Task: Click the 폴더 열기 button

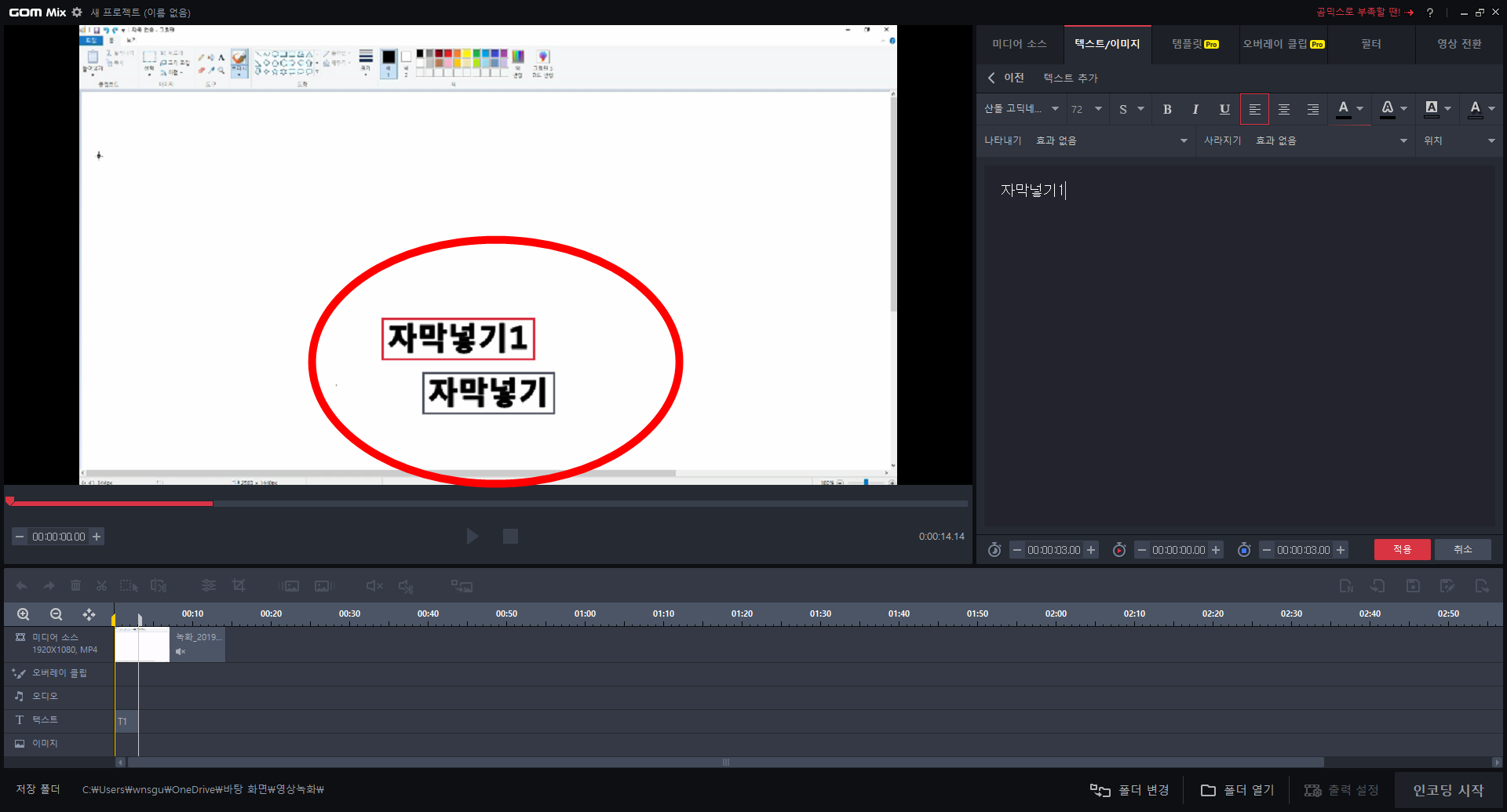Action: point(1237,790)
